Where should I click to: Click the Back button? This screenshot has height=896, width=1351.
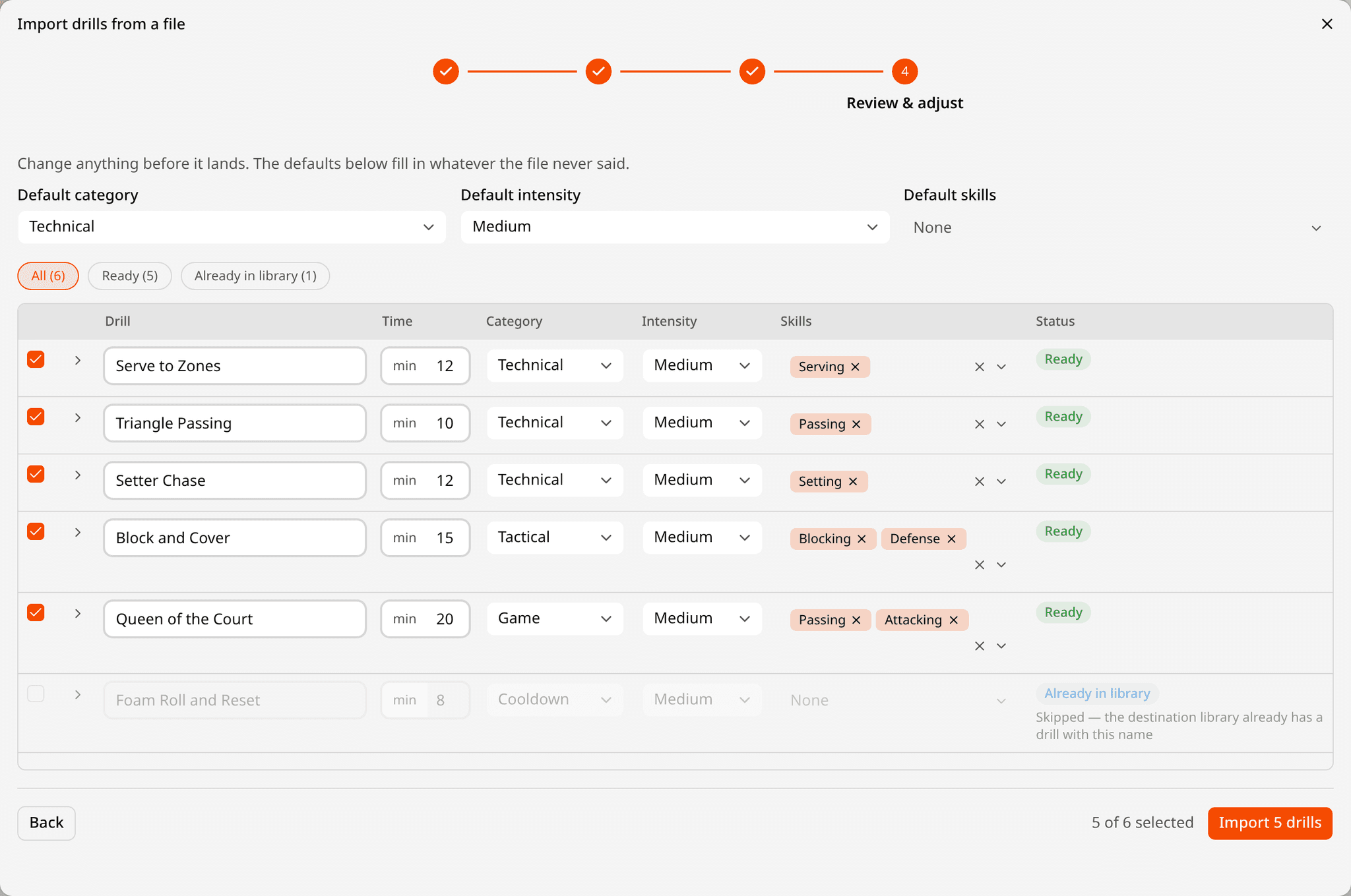(46, 823)
